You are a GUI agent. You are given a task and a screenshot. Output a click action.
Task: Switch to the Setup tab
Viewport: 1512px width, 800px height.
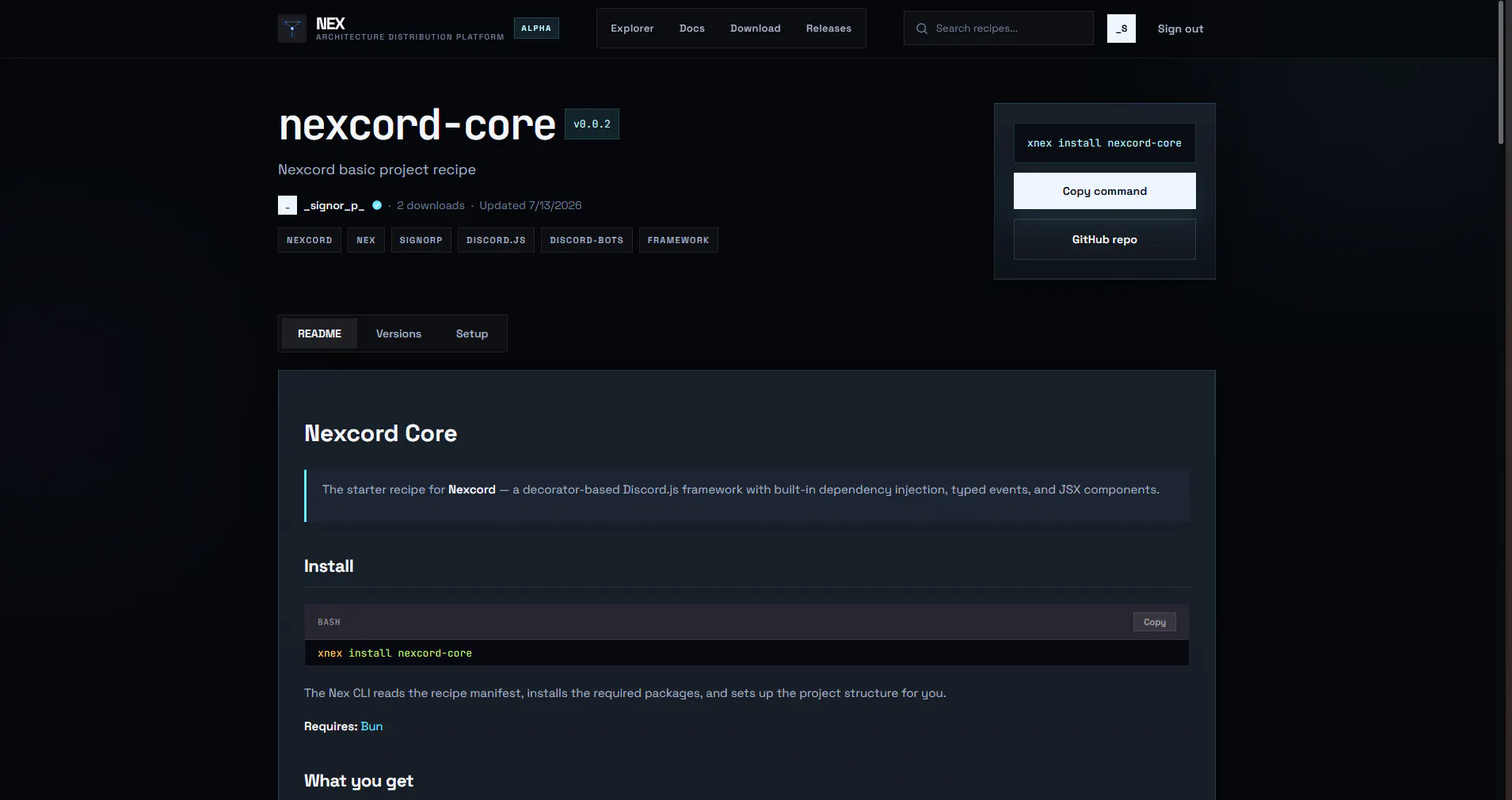pos(472,333)
